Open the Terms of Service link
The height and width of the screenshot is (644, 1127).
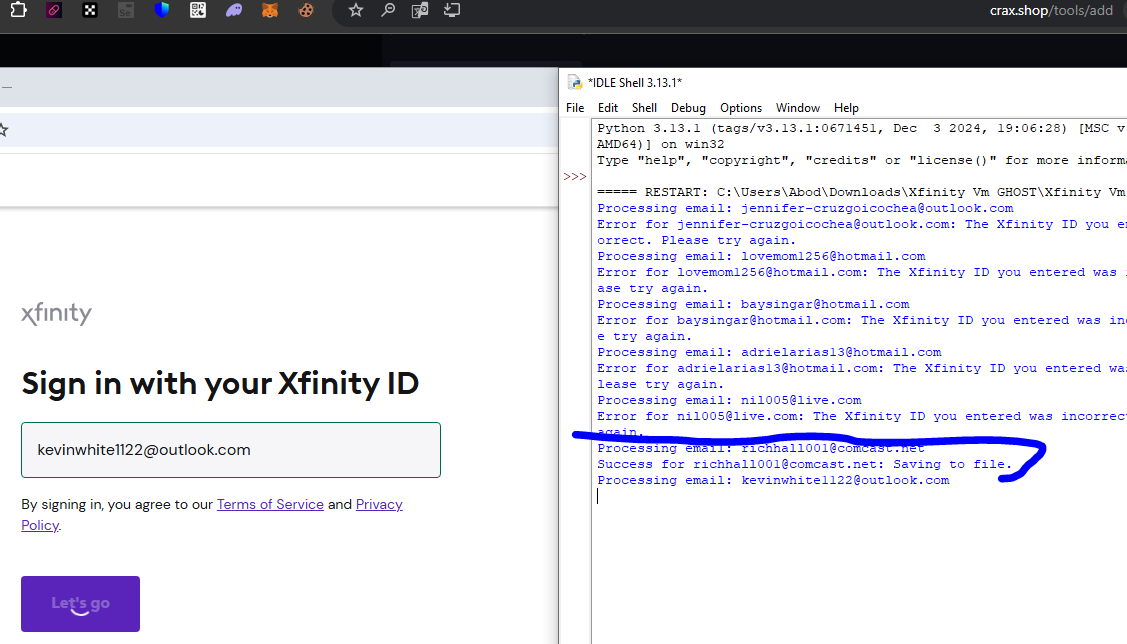(x=270, y=504)
